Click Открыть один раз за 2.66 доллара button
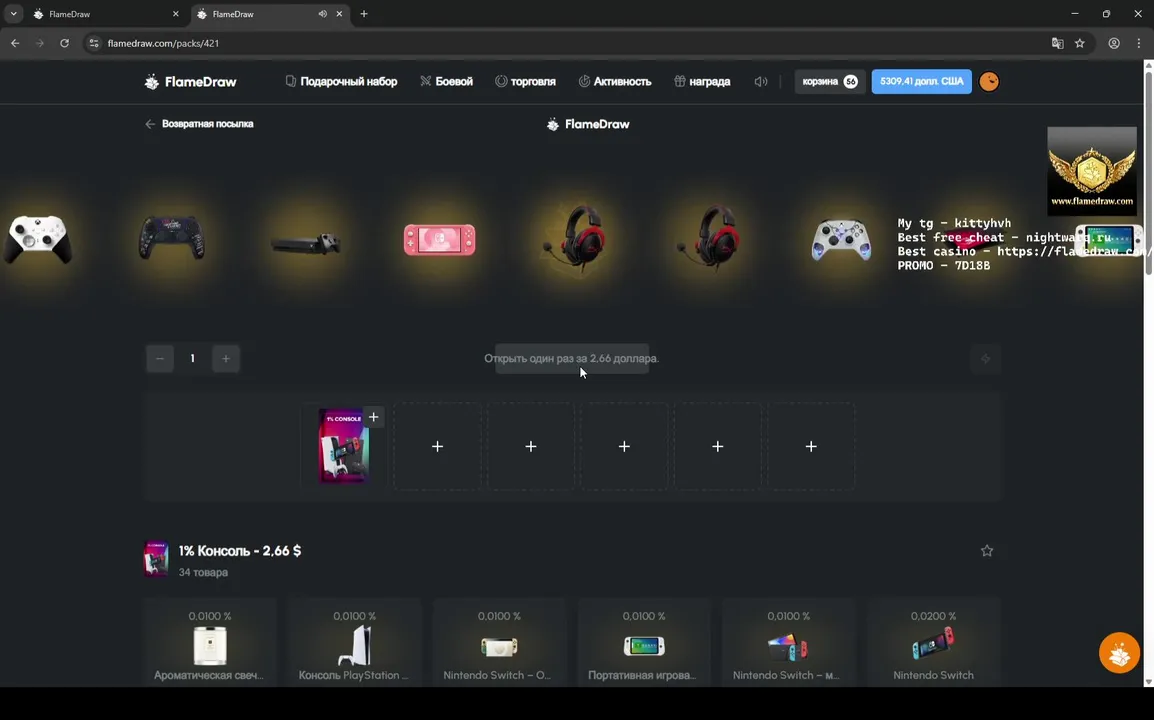The width and height of the screenshot is (1154, 720). coord(572,359)
